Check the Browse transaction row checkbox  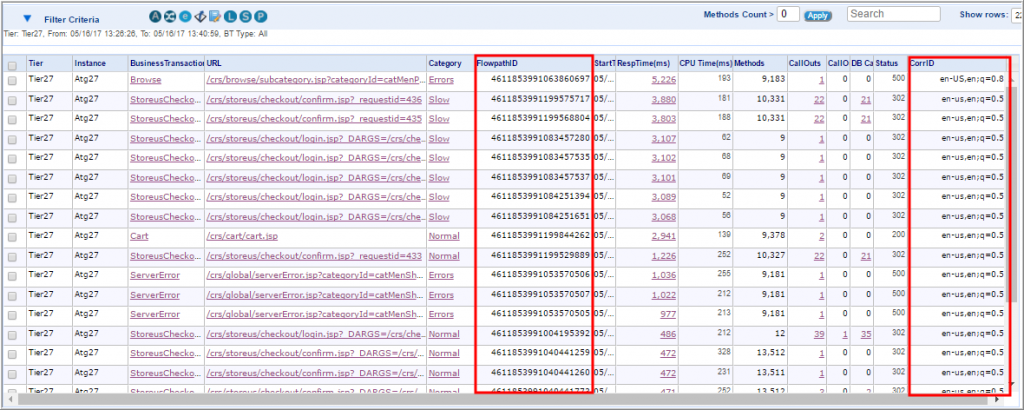pyautogui.click(x=12, y=81)
